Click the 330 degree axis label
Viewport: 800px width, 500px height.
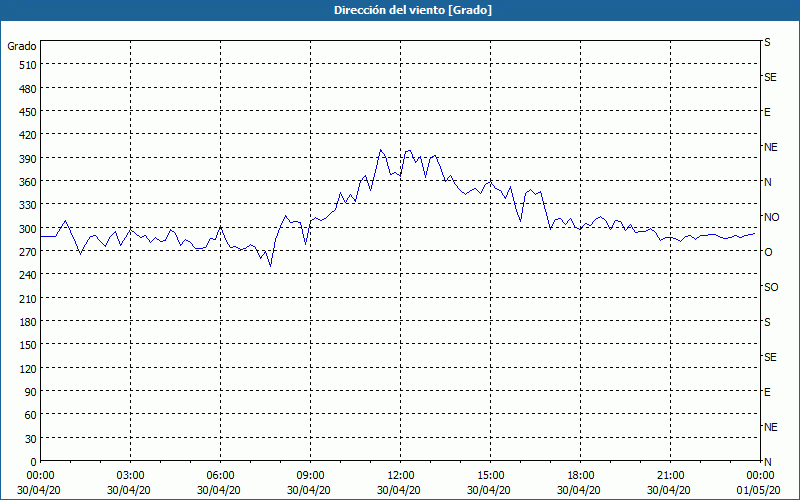click(29, 205)
